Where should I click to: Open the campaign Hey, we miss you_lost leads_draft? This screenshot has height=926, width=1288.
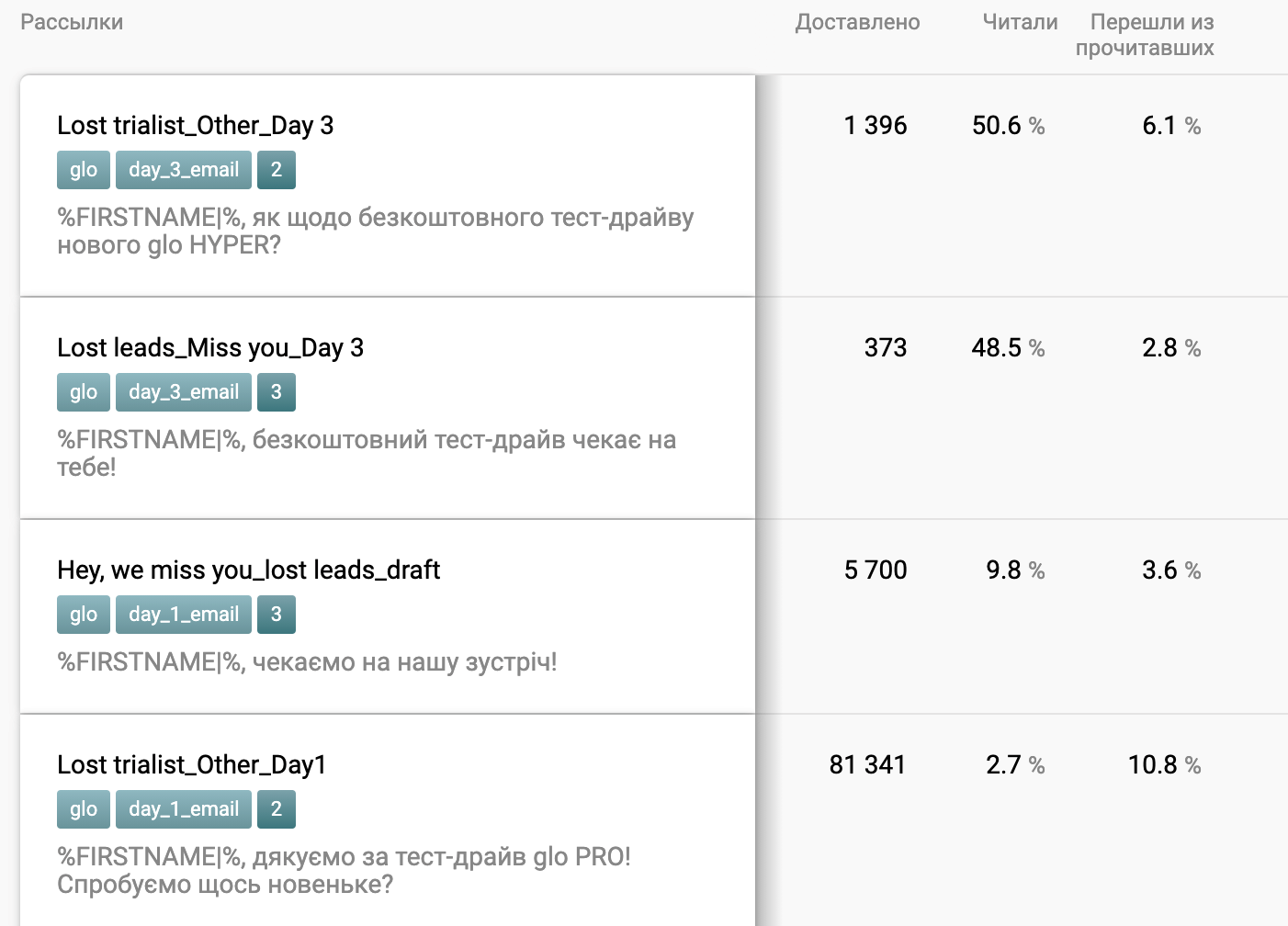pyautogui.click(x=249, y=570)
